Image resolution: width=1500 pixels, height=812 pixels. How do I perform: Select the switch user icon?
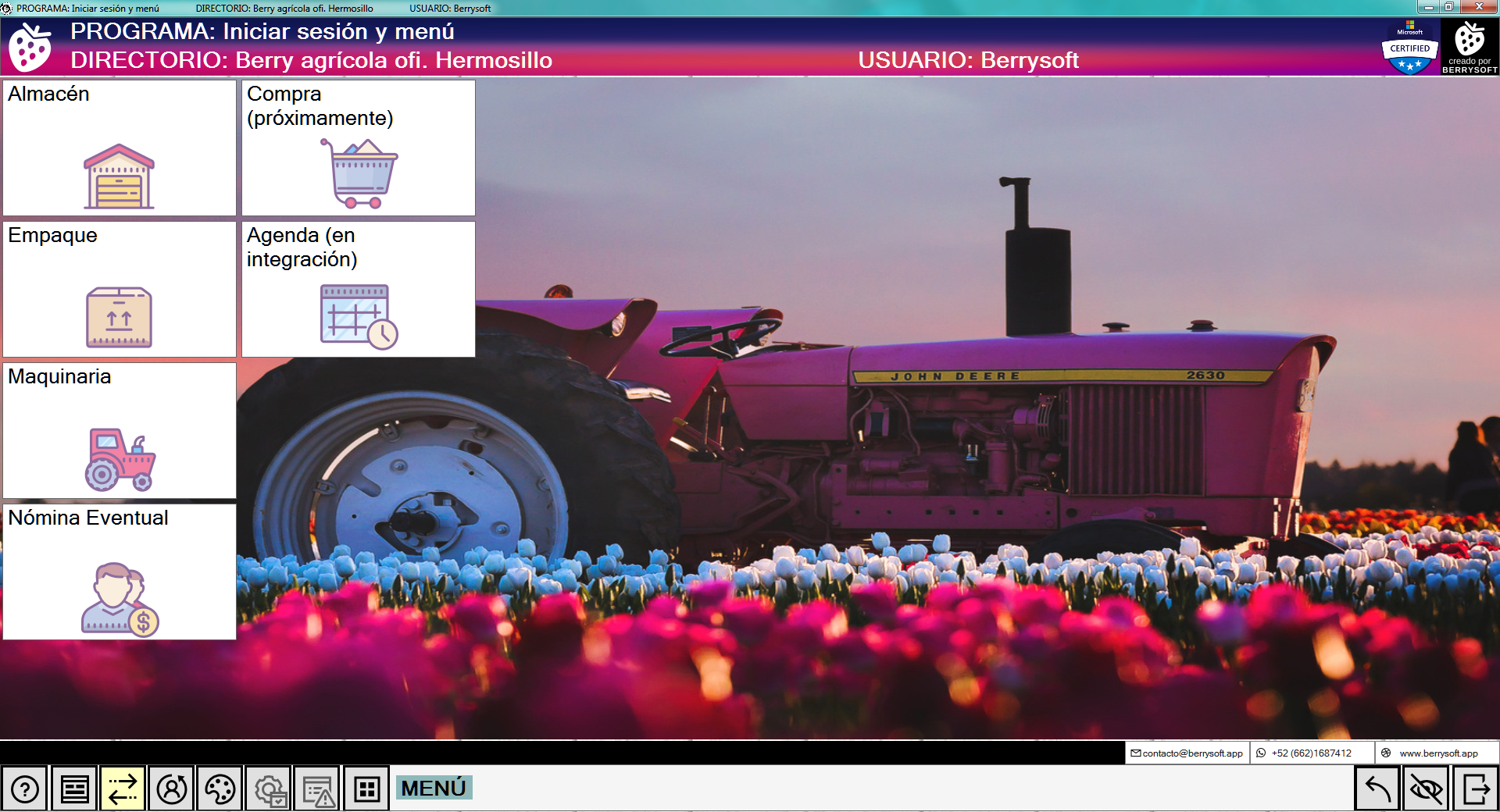tap(171, 788)
